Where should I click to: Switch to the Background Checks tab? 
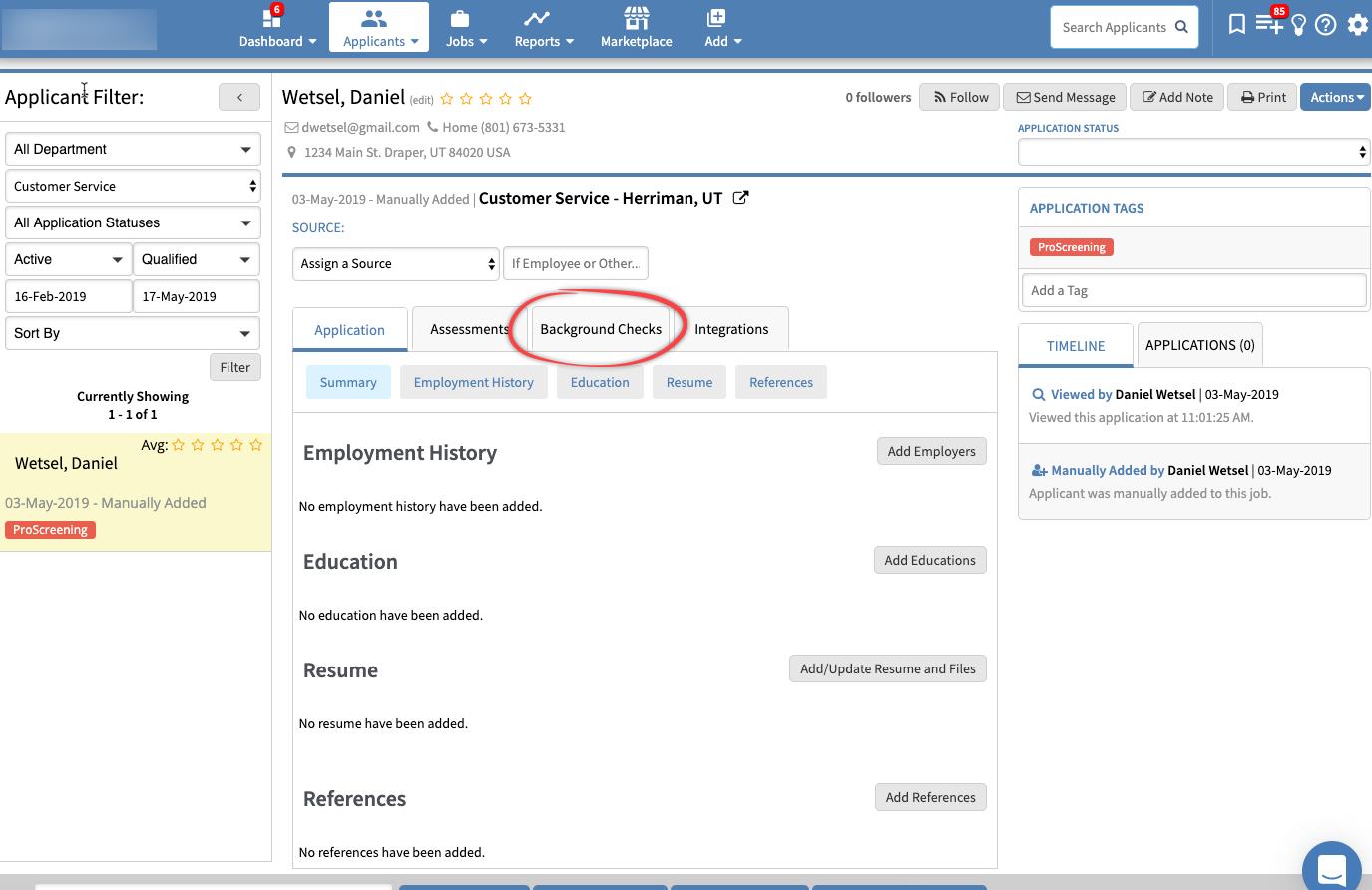click(x=600, y=329)
